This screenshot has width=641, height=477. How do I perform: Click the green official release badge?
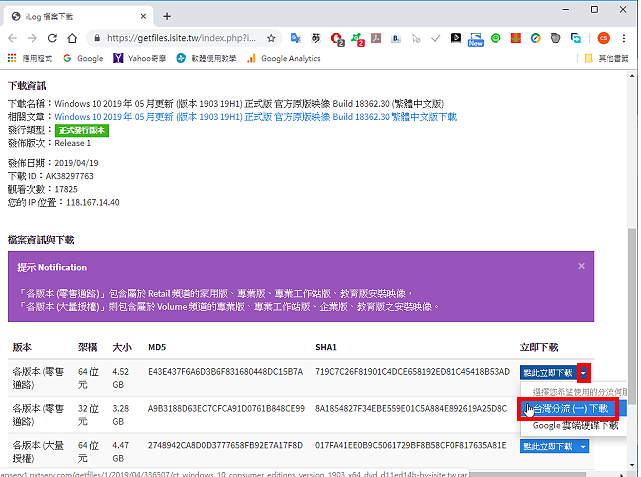(82, 130)
